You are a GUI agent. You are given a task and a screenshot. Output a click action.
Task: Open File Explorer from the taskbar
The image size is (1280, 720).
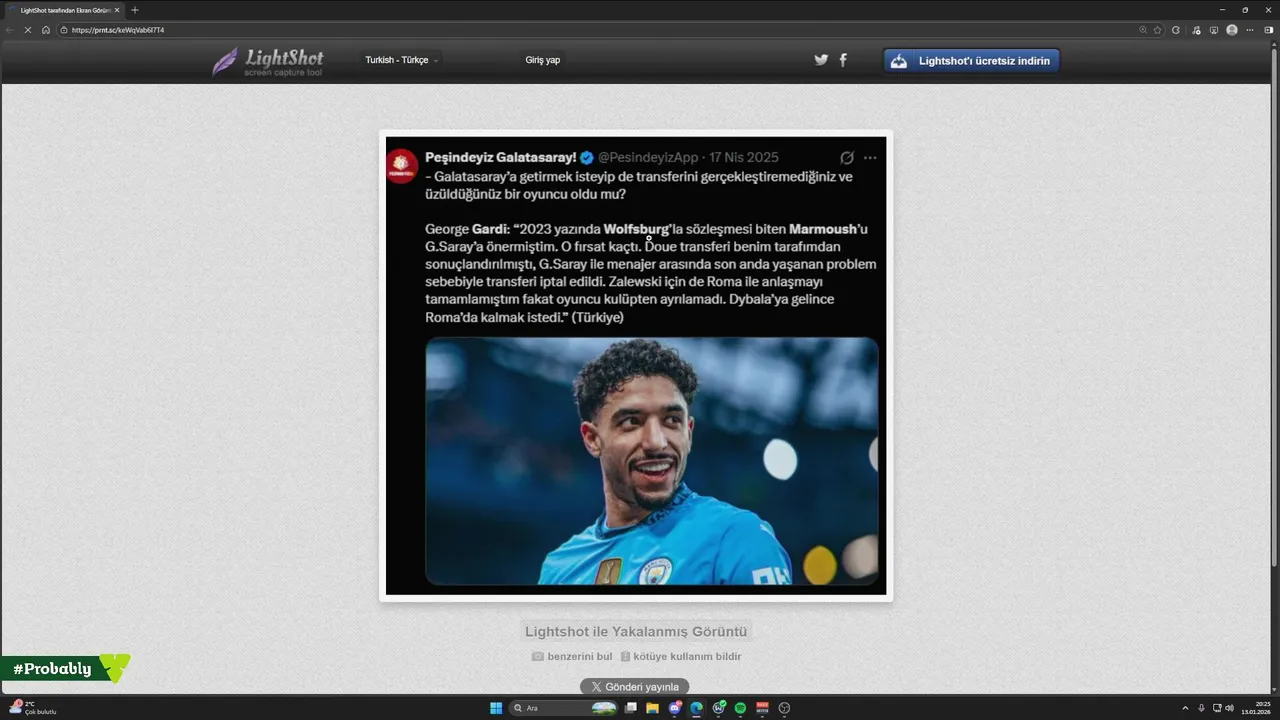[653, 708]
